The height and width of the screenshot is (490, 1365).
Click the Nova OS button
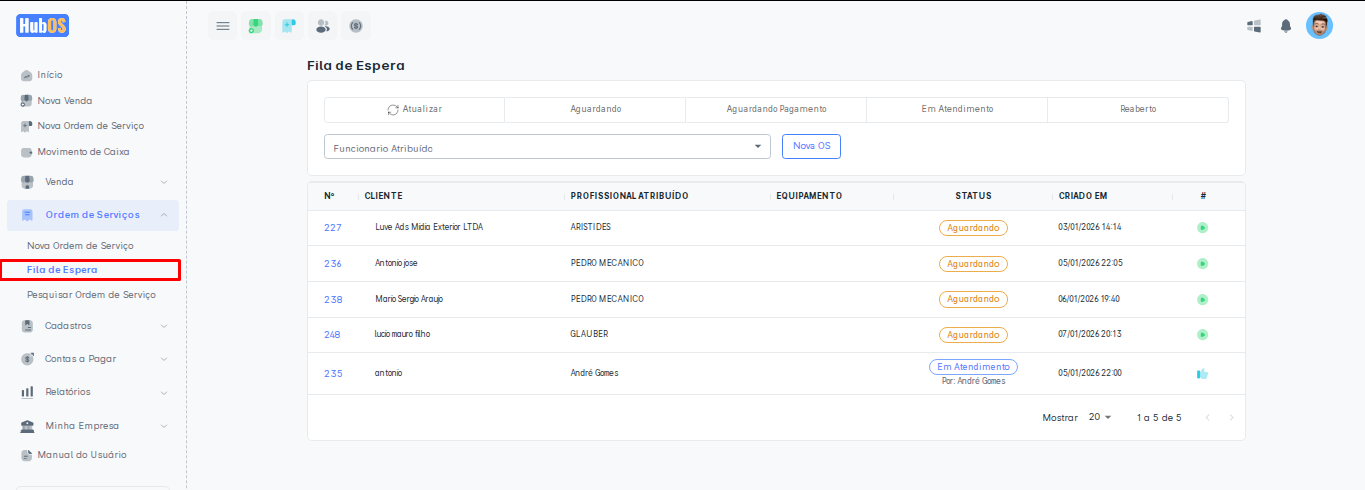pos(811,146)
